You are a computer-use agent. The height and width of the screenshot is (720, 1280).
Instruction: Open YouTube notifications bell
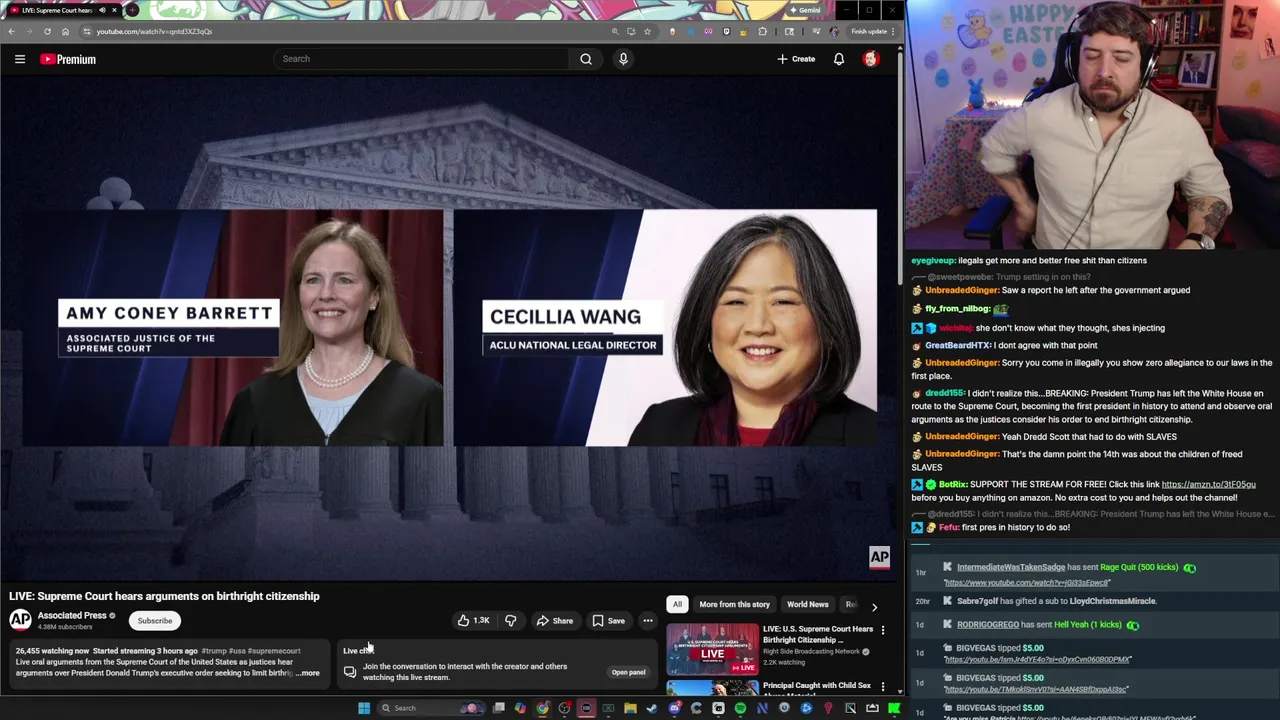coord(839,59)
